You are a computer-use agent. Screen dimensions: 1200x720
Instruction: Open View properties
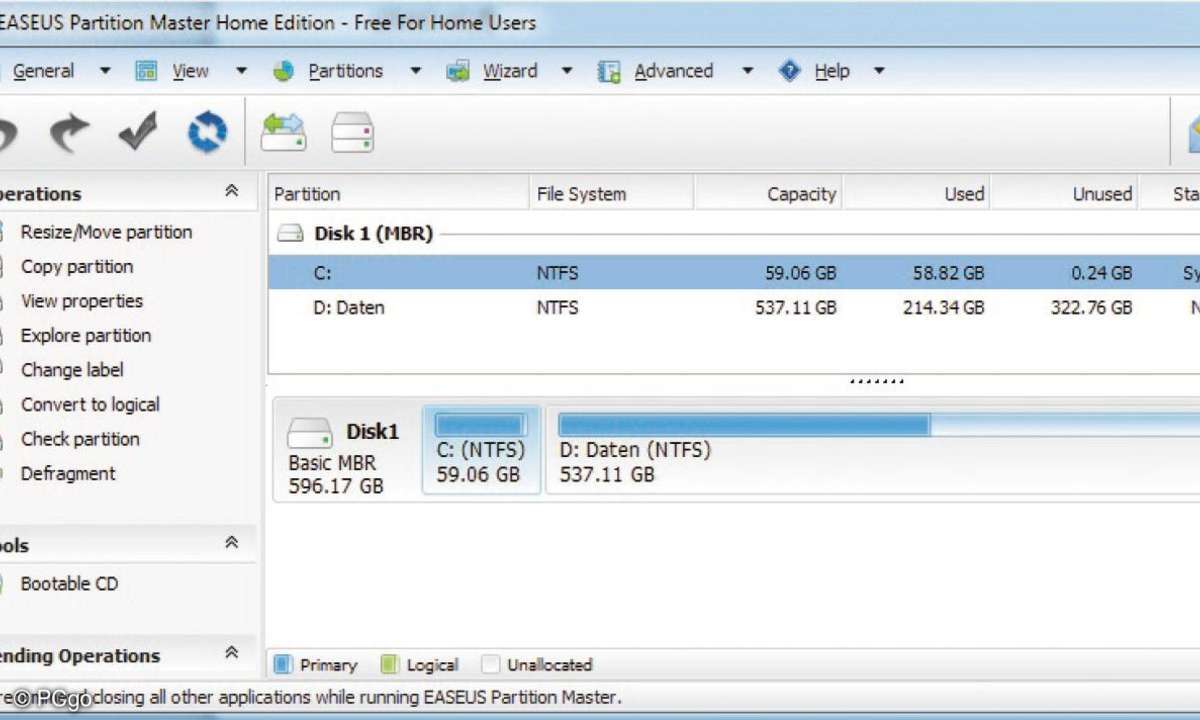pos(82,301)
